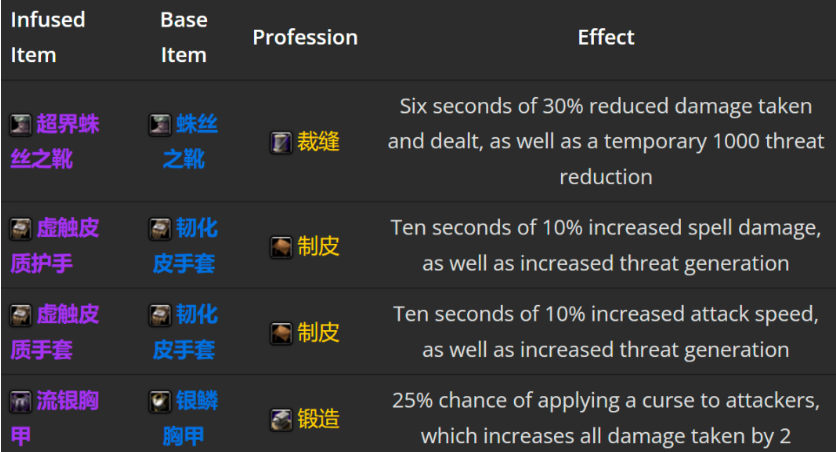Open the 虚触皮质护手 purple link
Viewport: 836px width, 452px height.
(55, 246)
